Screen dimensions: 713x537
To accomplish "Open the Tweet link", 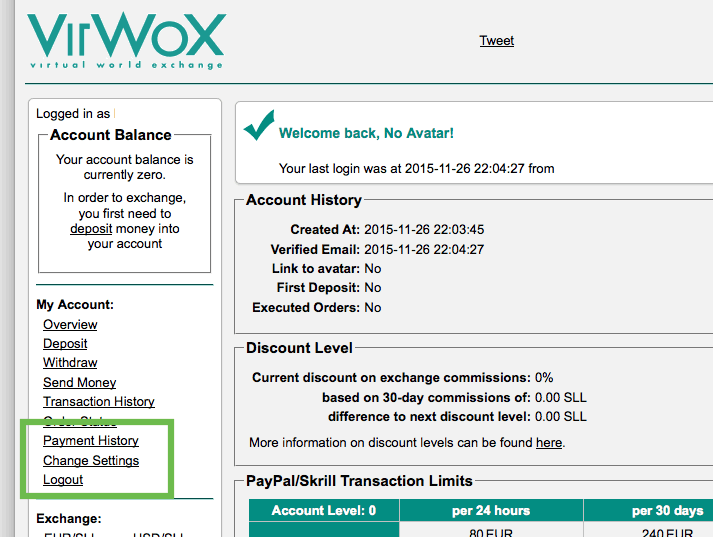I will 497,40.
